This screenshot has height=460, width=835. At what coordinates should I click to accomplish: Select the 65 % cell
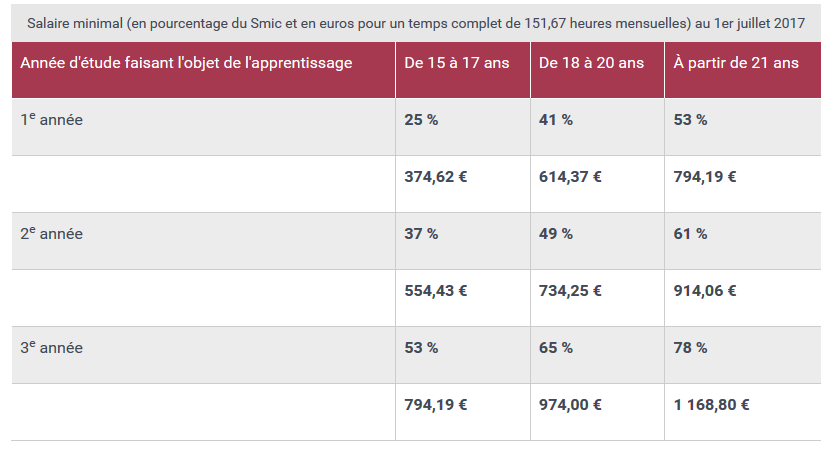556,348
